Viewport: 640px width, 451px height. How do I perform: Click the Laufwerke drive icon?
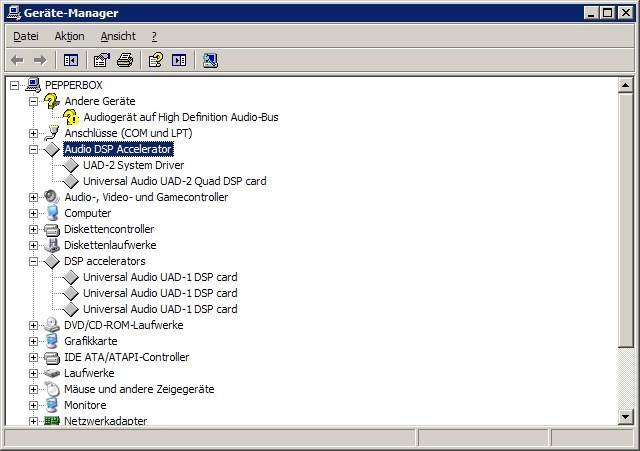52,373
